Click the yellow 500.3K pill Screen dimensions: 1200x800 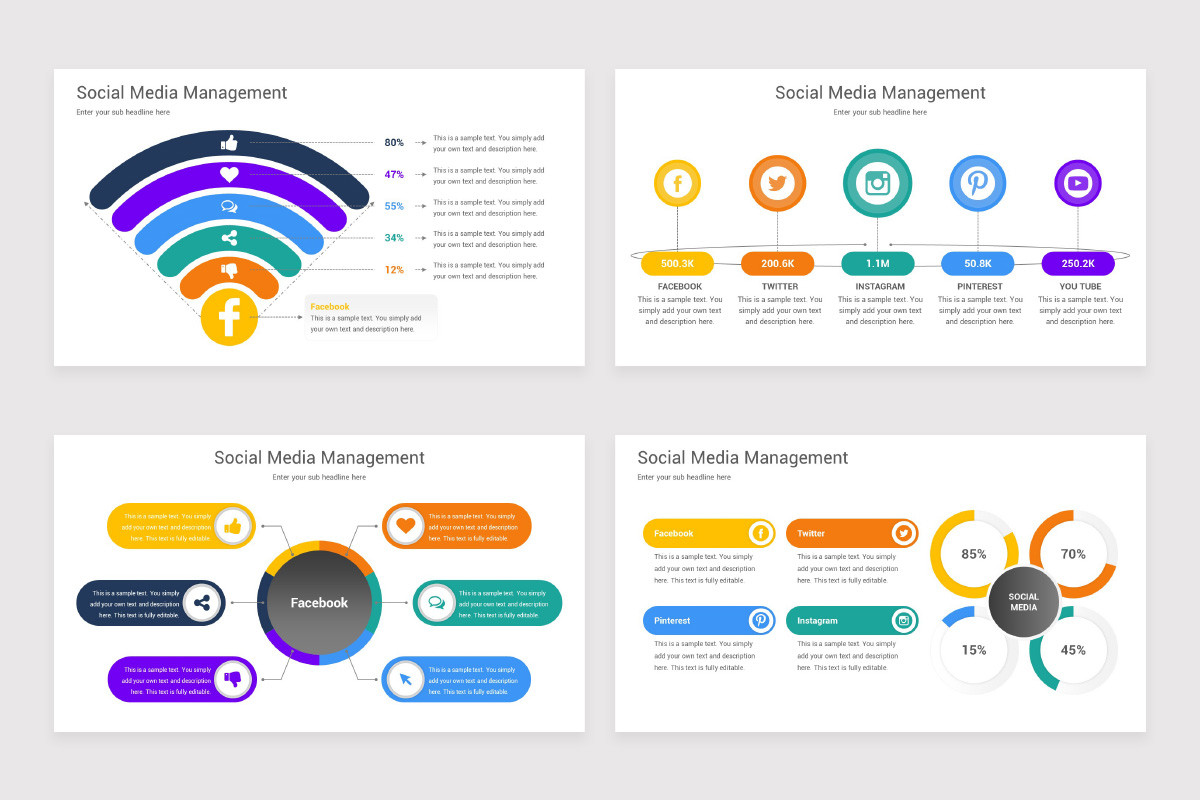[x=677, y=264]
